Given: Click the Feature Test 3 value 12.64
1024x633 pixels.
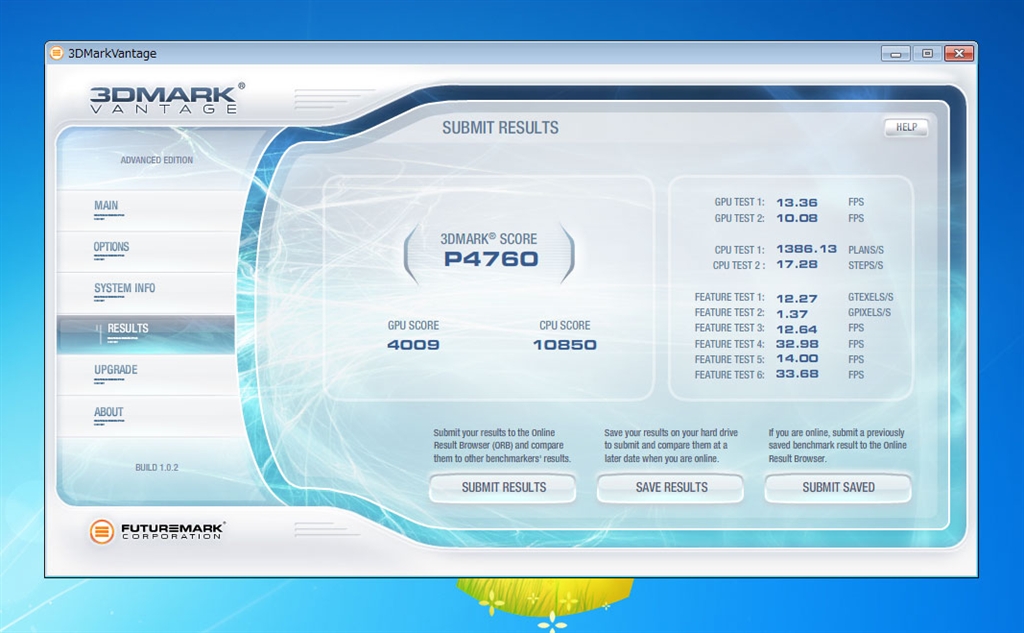Looking at the screenshot, I should pos(797,329).
